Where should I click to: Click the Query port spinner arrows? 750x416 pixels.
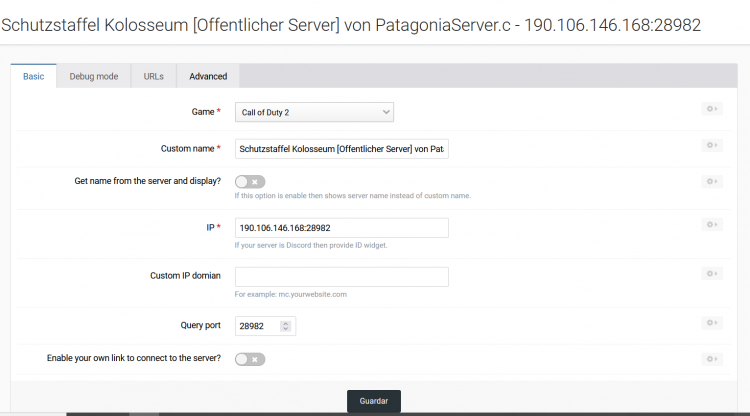pyautogui.click(x=286, y=326)
